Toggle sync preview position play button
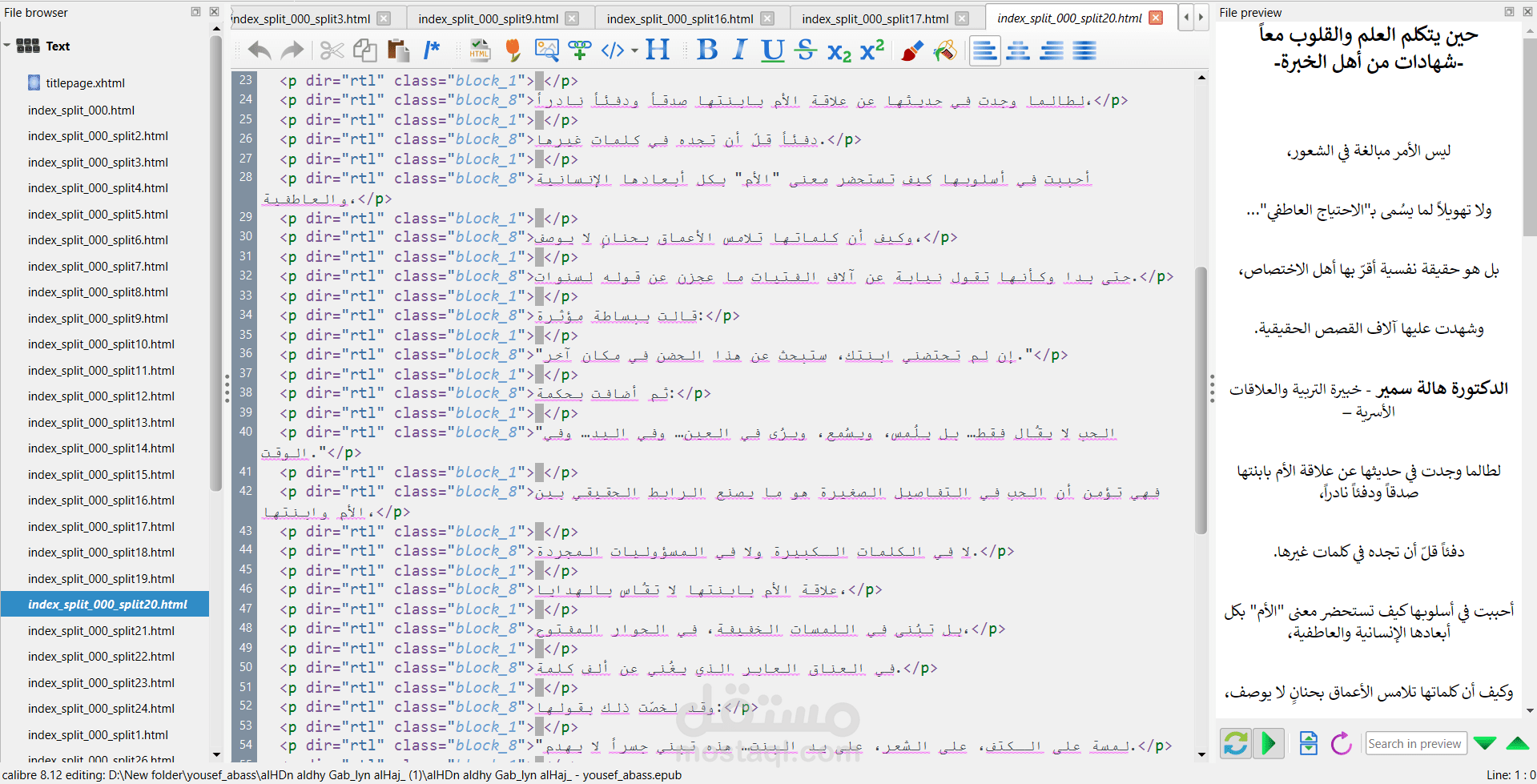Viewport: 1537px width, 784px height. (1269, 743)
